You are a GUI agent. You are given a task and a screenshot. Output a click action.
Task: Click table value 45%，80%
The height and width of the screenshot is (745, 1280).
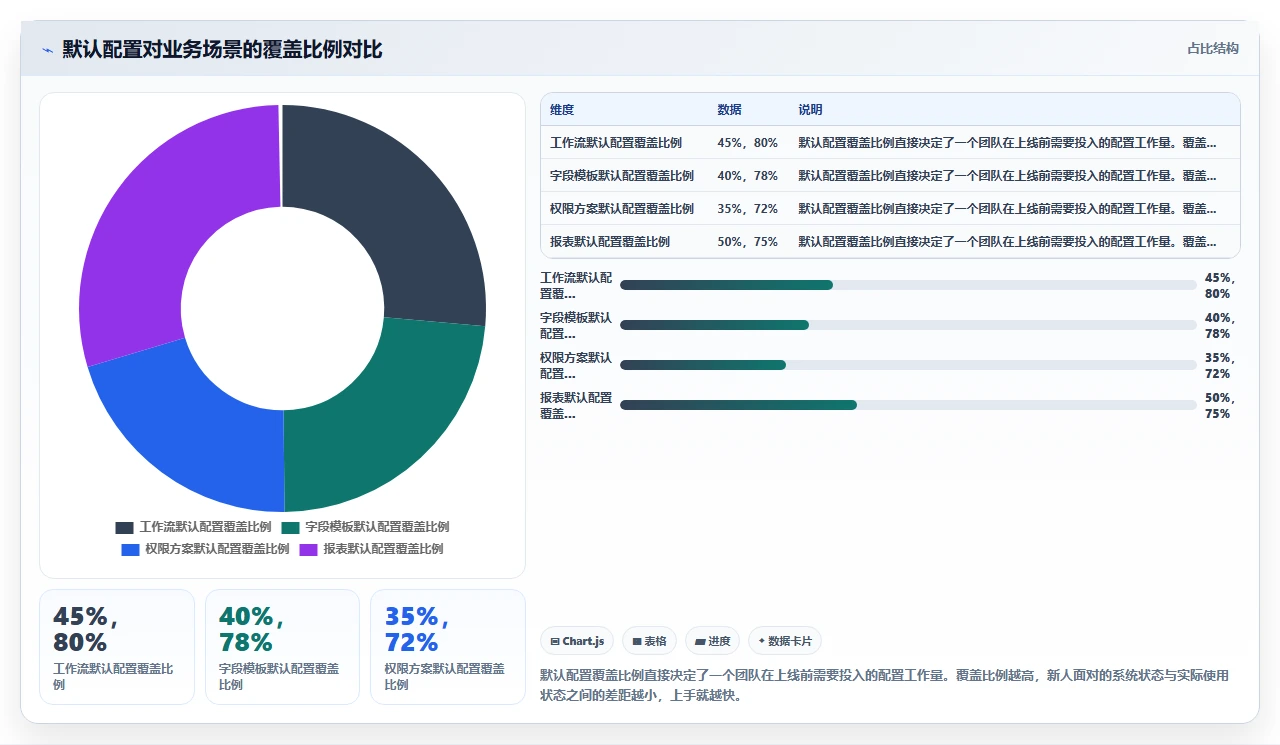[747, 143]
